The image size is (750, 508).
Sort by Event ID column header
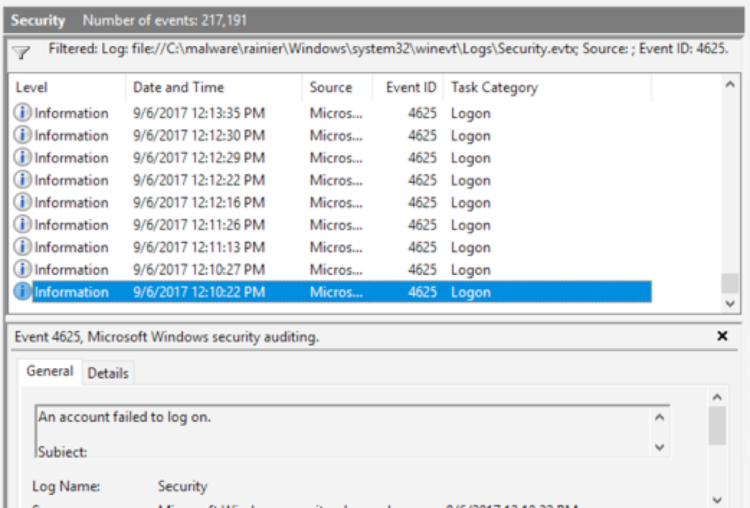[x=411, y=88]
